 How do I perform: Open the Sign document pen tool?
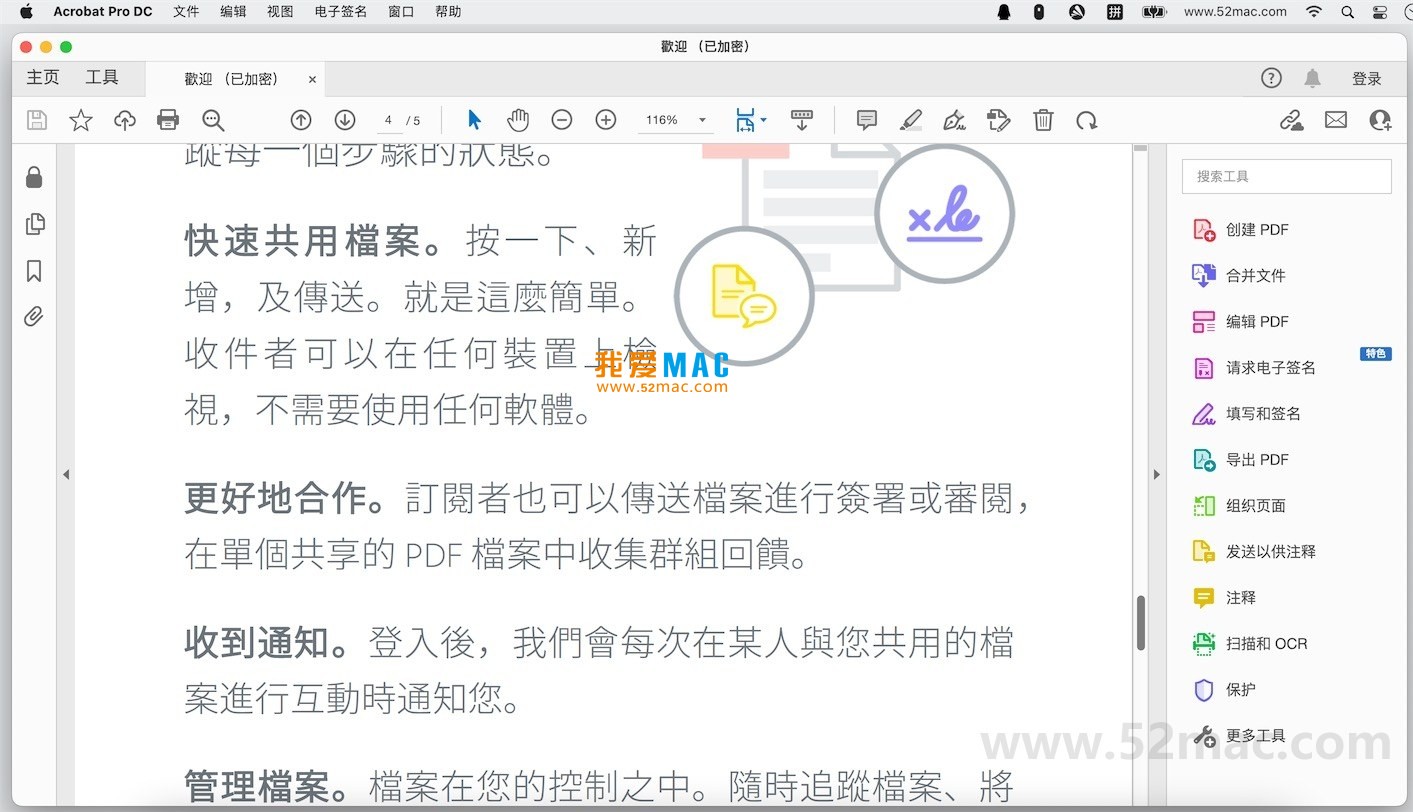954,120
